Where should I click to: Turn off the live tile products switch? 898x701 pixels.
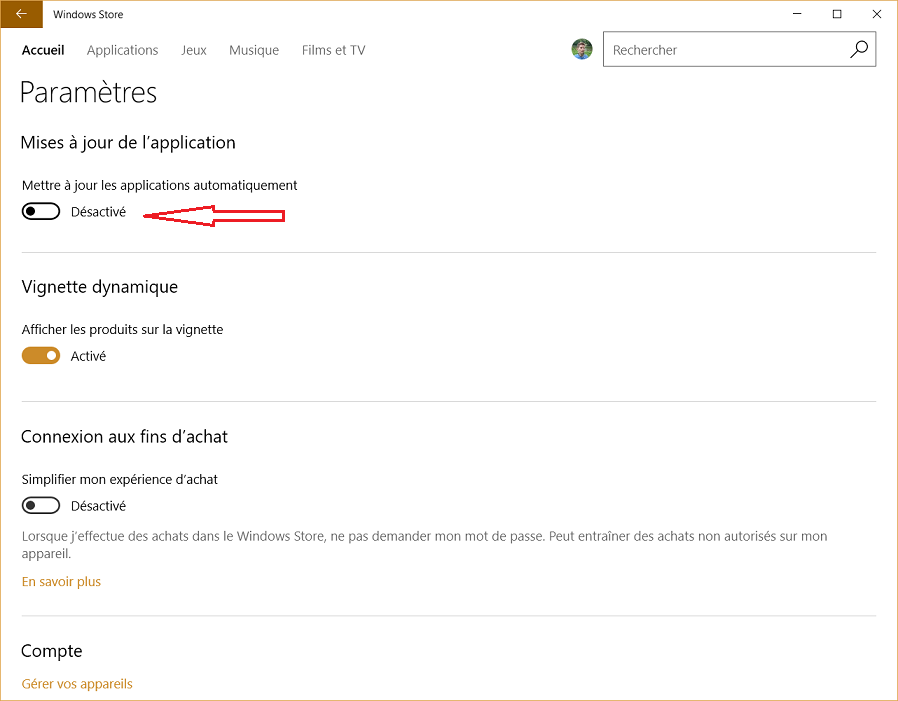point(41,356)
